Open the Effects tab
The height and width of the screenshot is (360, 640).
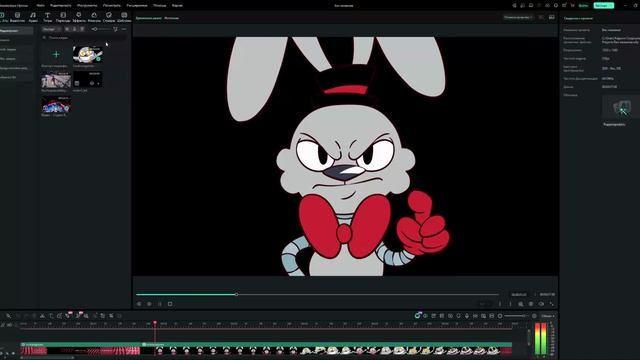(x=79, y=17)
